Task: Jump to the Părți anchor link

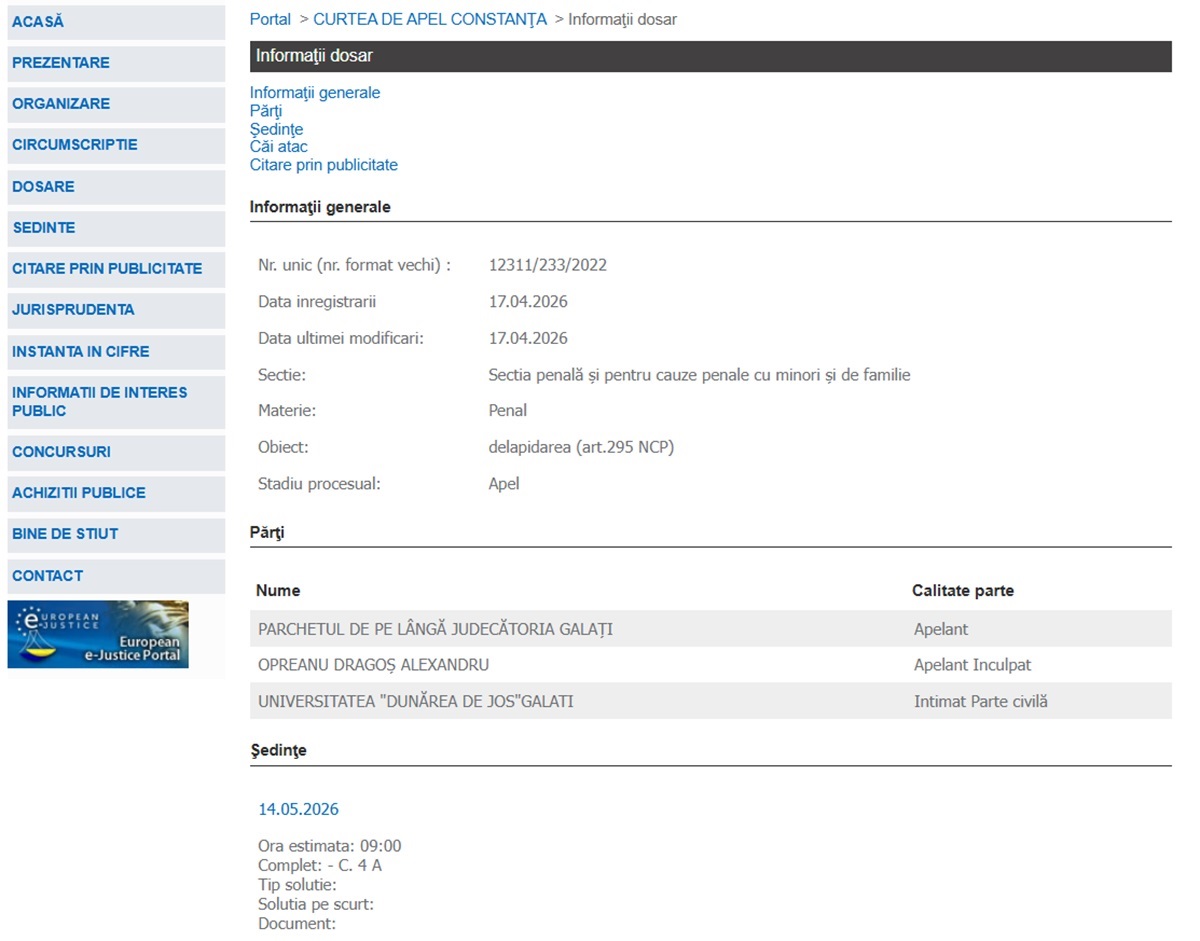Action: tap(266, 111)
